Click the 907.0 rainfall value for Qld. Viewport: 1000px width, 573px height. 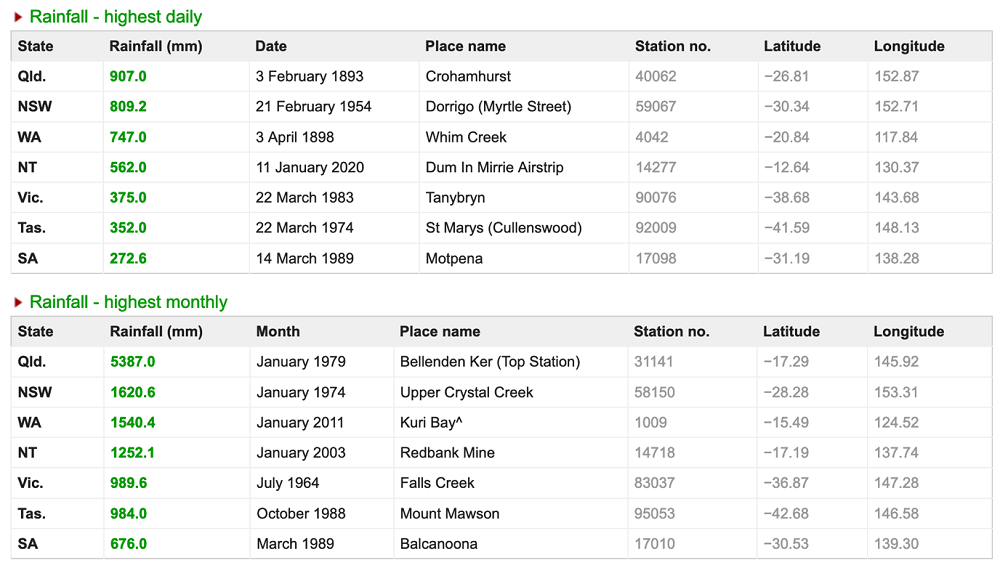coord(128,76)
